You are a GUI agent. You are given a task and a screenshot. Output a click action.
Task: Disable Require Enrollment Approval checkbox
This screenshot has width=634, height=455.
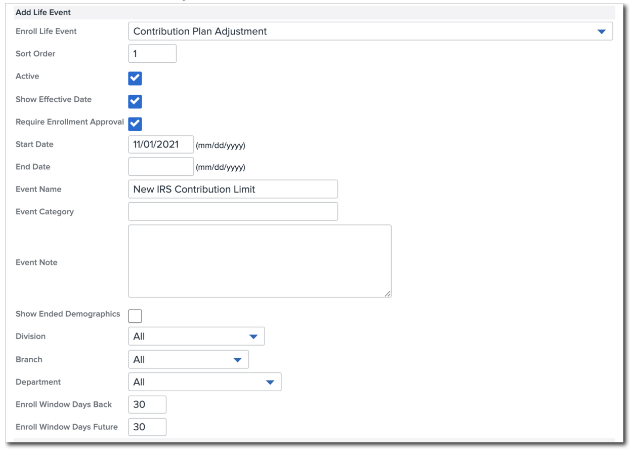pos(135,124)
